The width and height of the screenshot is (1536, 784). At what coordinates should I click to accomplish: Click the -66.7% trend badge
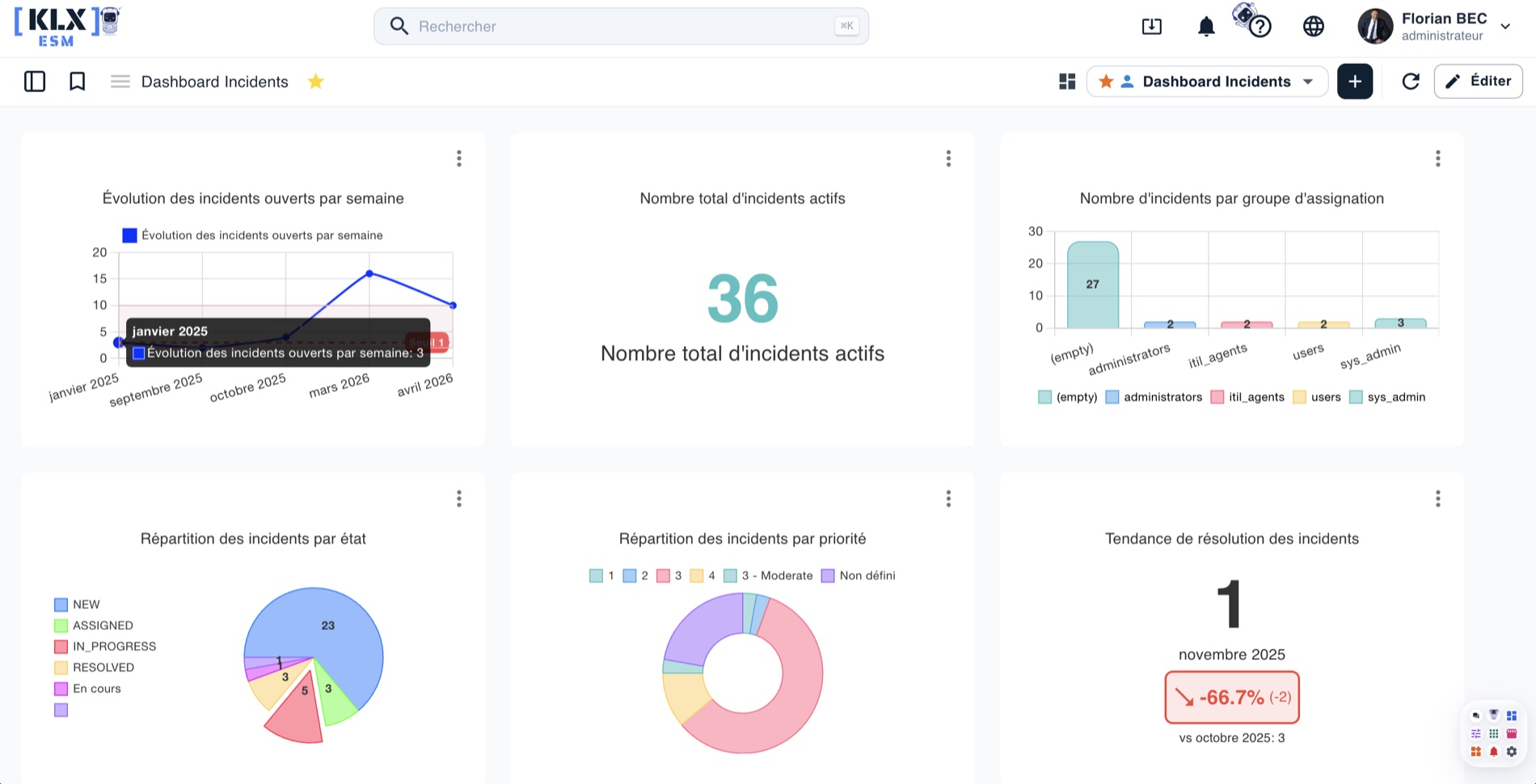(x=1231, y=697)
